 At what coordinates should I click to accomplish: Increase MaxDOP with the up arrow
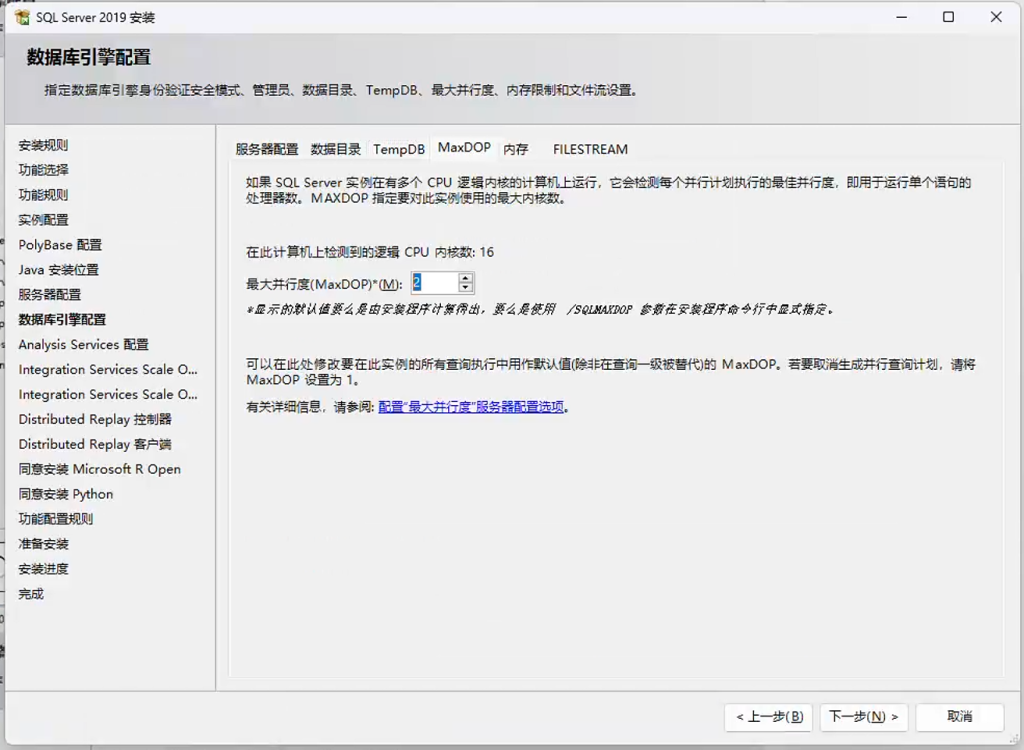[466, 278]
